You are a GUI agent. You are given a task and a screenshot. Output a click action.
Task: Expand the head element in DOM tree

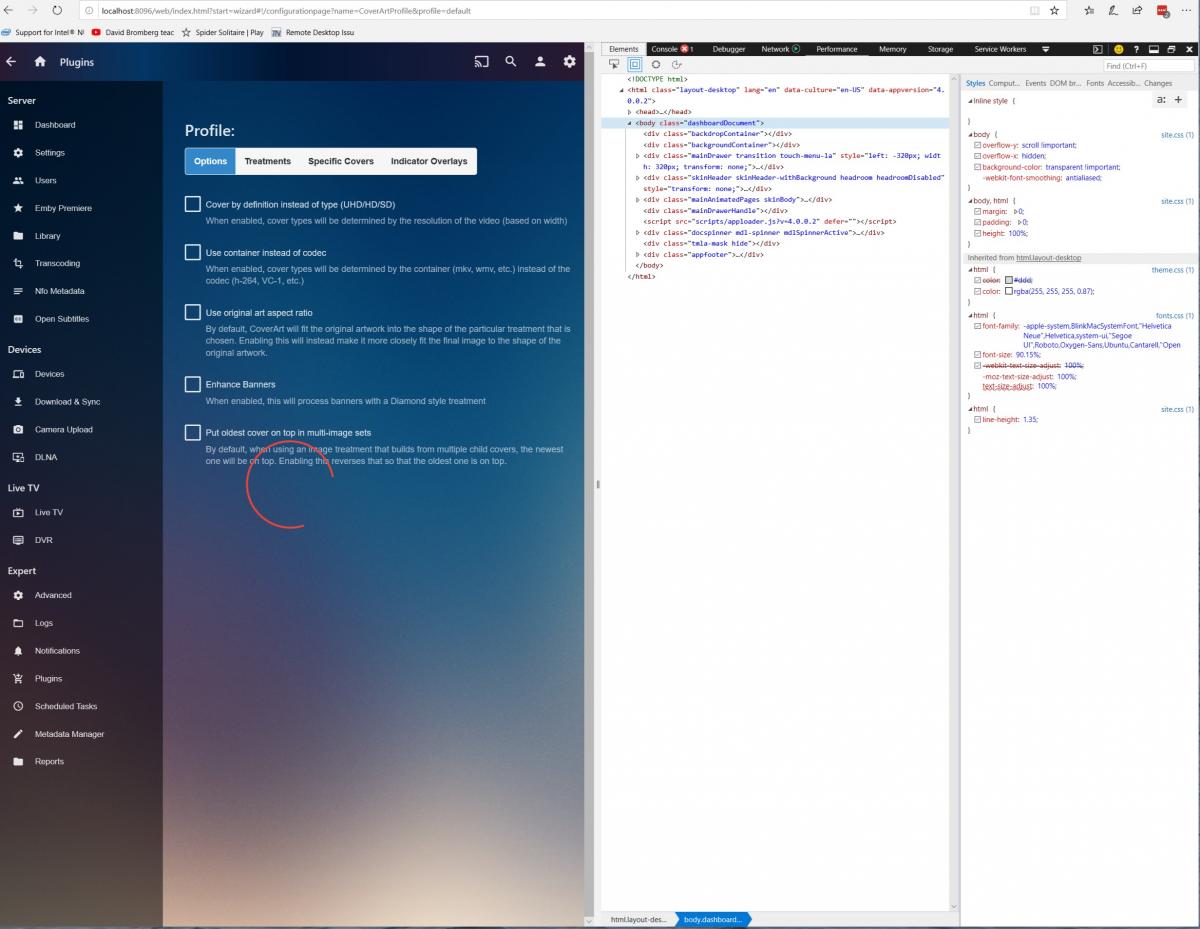click(x=630, y=112)
